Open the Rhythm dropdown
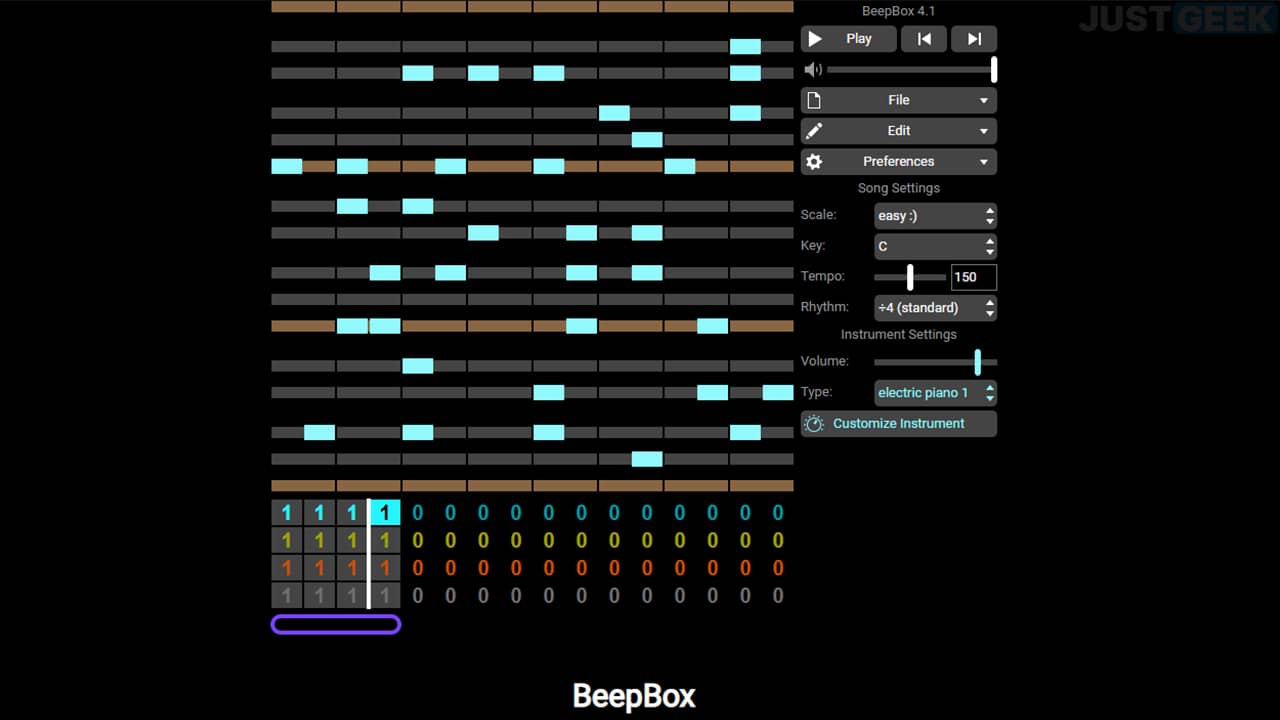 [936, 308]
